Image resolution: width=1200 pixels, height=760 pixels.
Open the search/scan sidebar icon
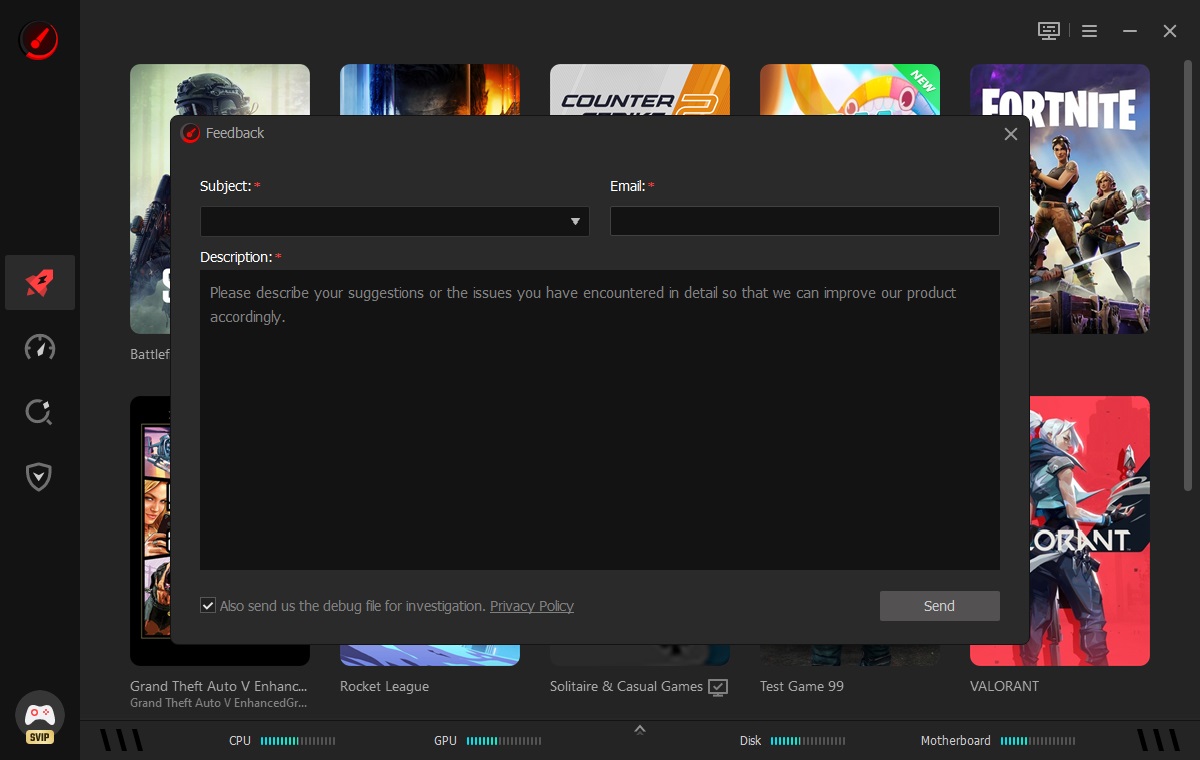click(x=39, y=412)
